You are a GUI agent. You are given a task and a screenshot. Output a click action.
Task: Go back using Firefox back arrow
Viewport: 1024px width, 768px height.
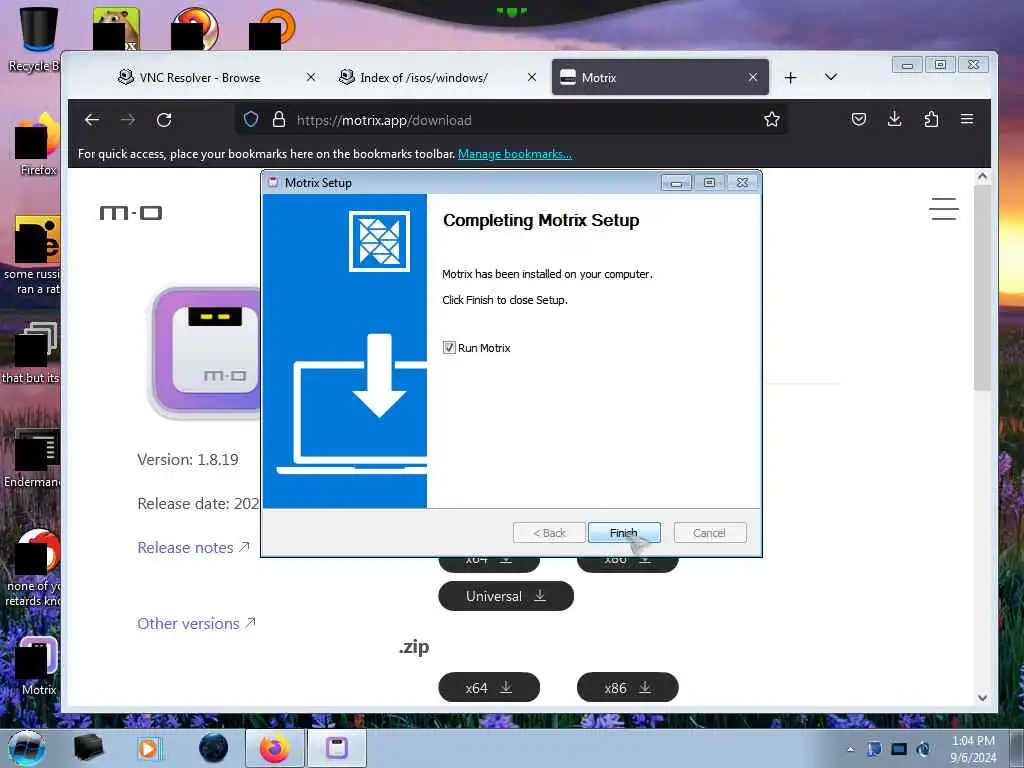click(92, 120)
